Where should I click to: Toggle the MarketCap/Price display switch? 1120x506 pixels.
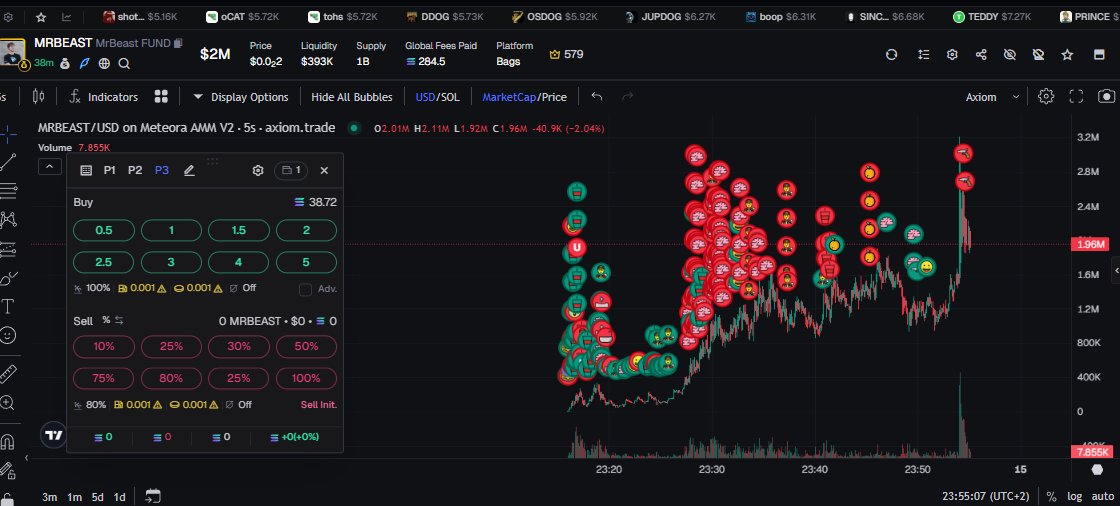point(524,96)
